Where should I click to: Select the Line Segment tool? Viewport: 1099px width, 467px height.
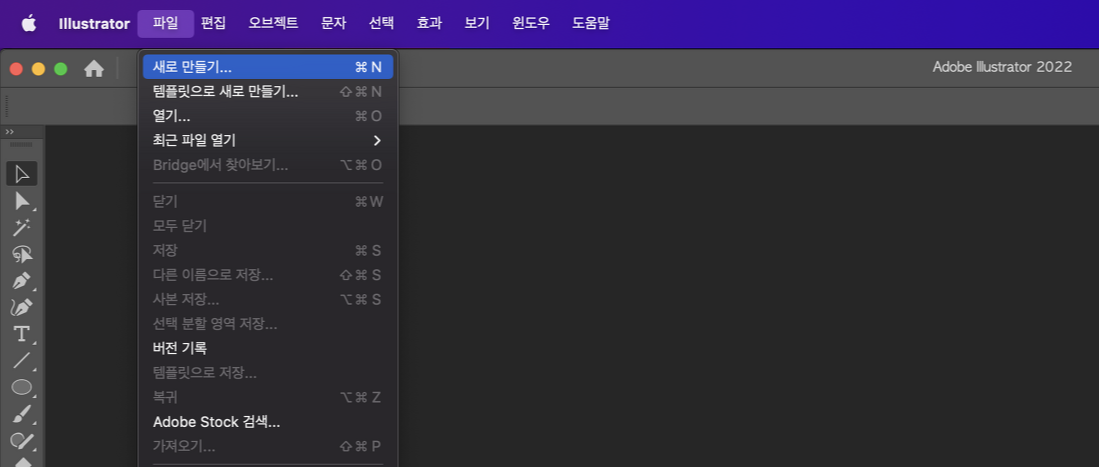point(22,360)
